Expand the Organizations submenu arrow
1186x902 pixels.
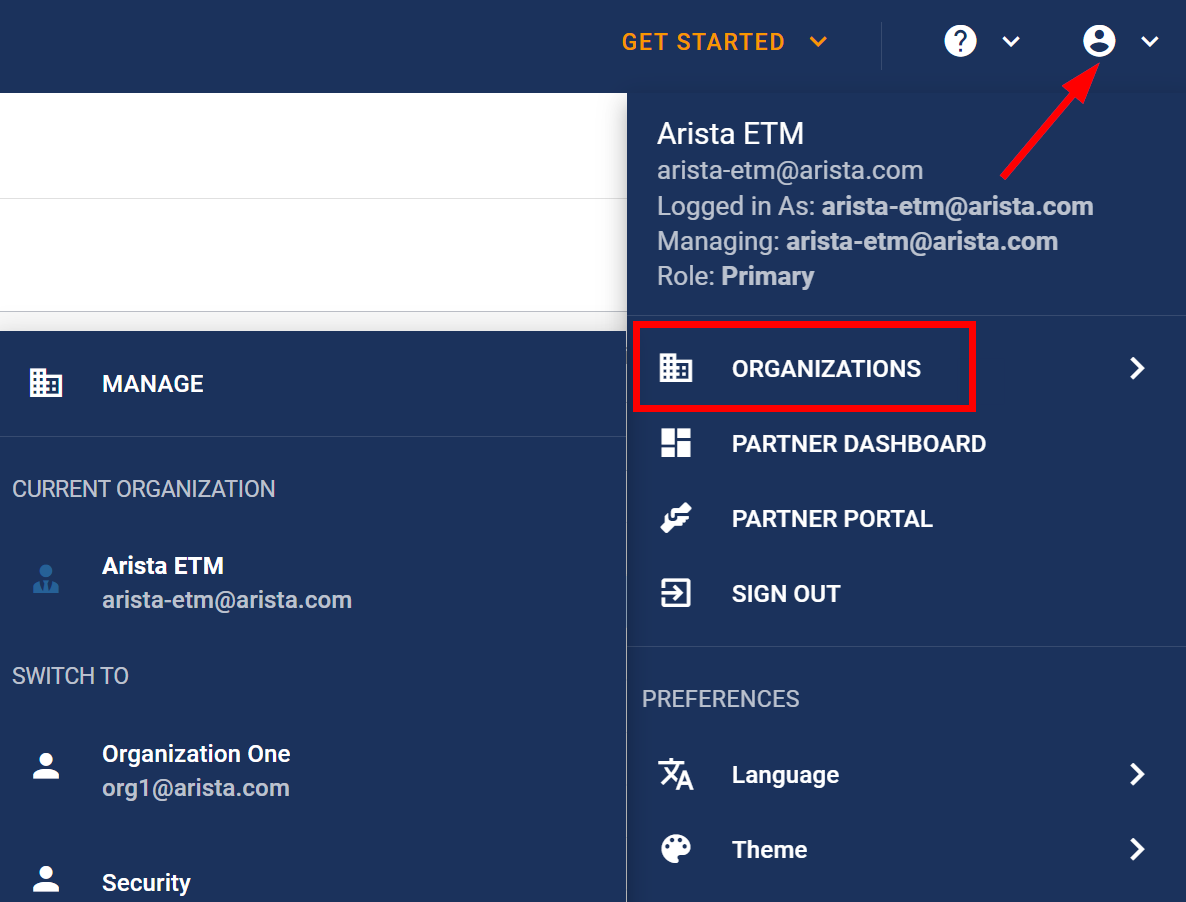tap(1137, 368)
